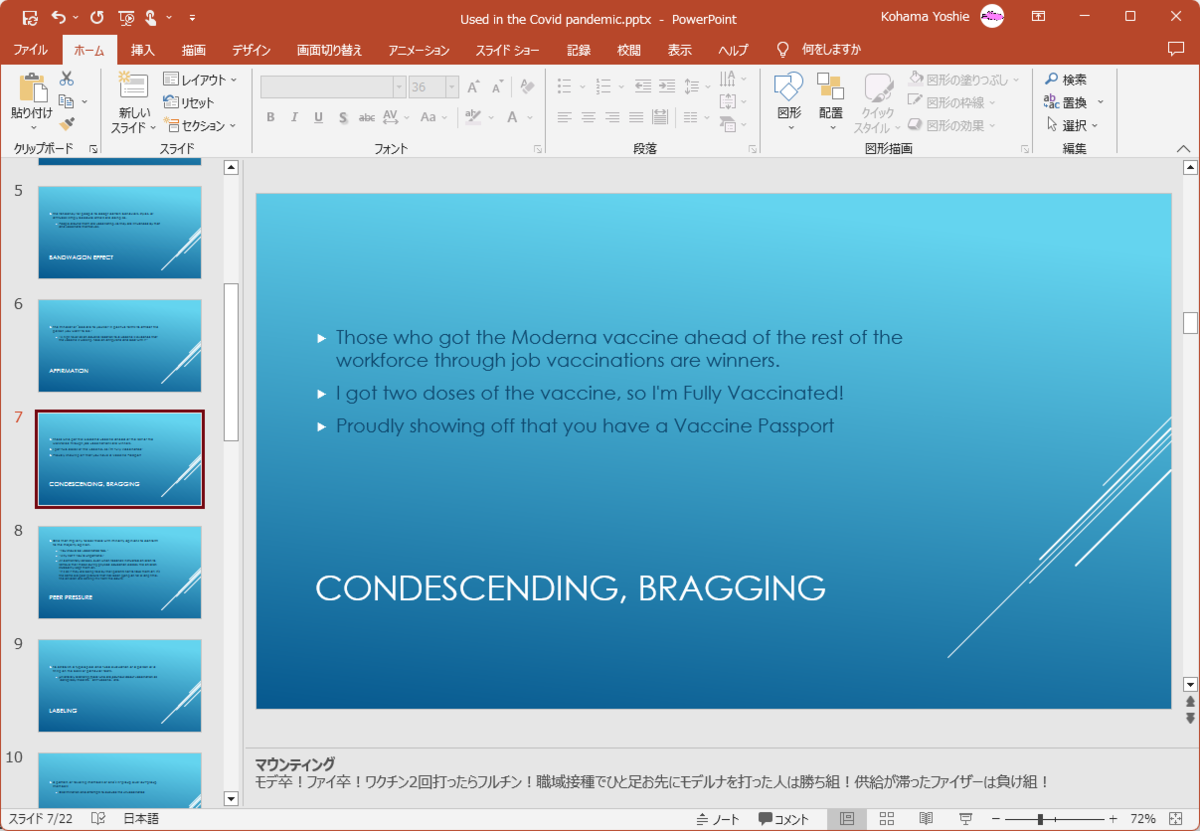Collapse the ribbon arrow
The width and height of the screenshot is (1200, 831).
point(1183,148)
